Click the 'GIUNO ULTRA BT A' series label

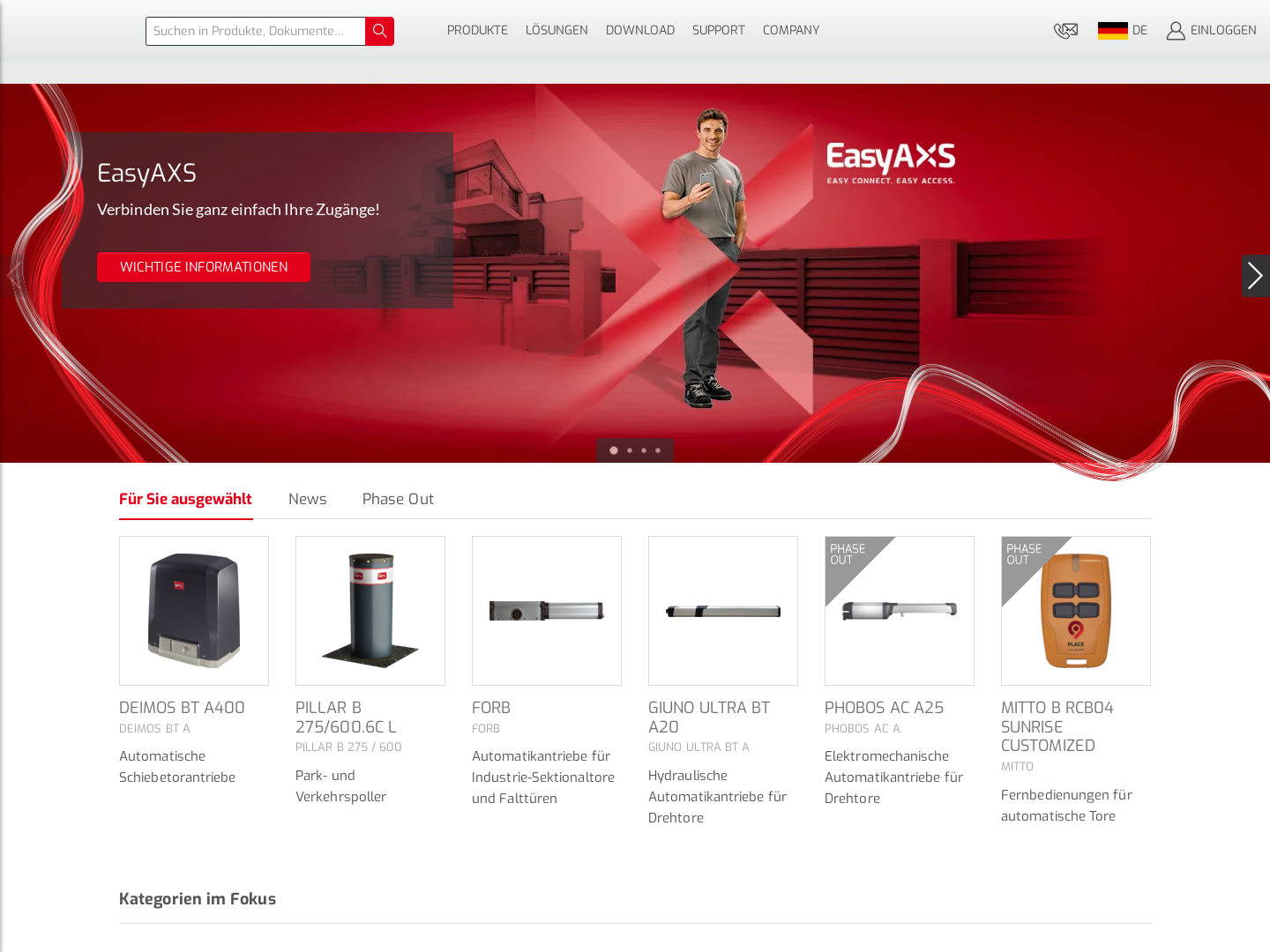coord(698,747)
